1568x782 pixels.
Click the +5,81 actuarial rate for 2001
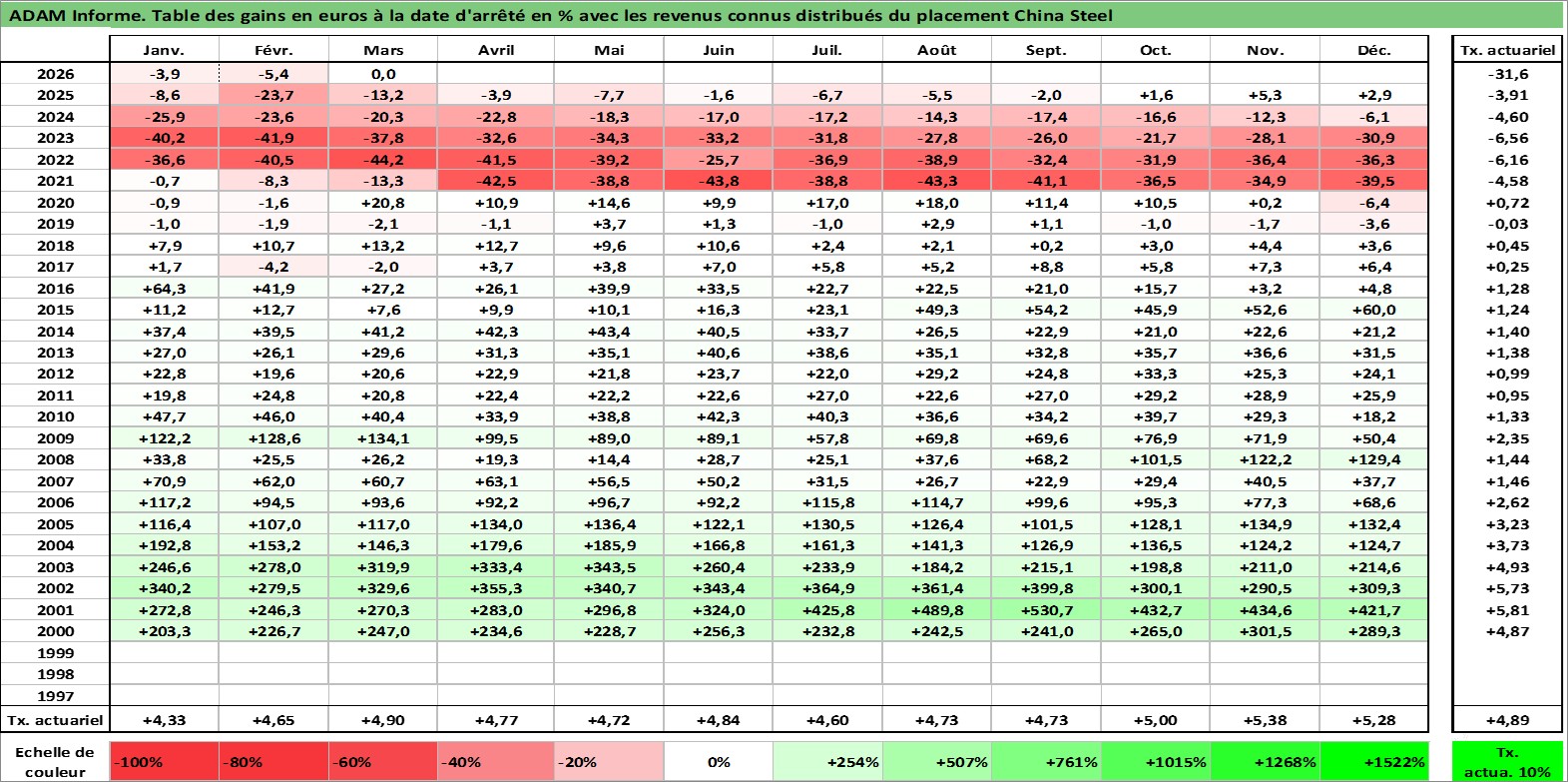[1507, 610]
